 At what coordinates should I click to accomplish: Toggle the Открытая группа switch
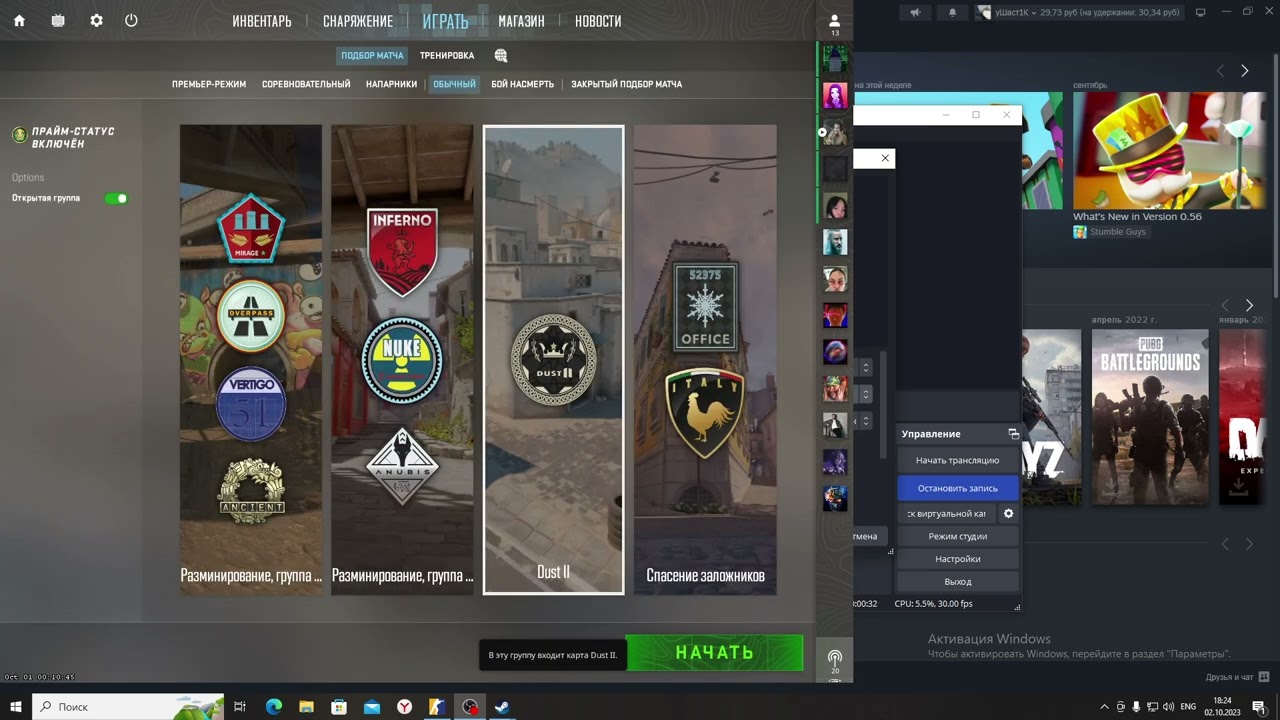pyautogui.click(x=116, y=198)
